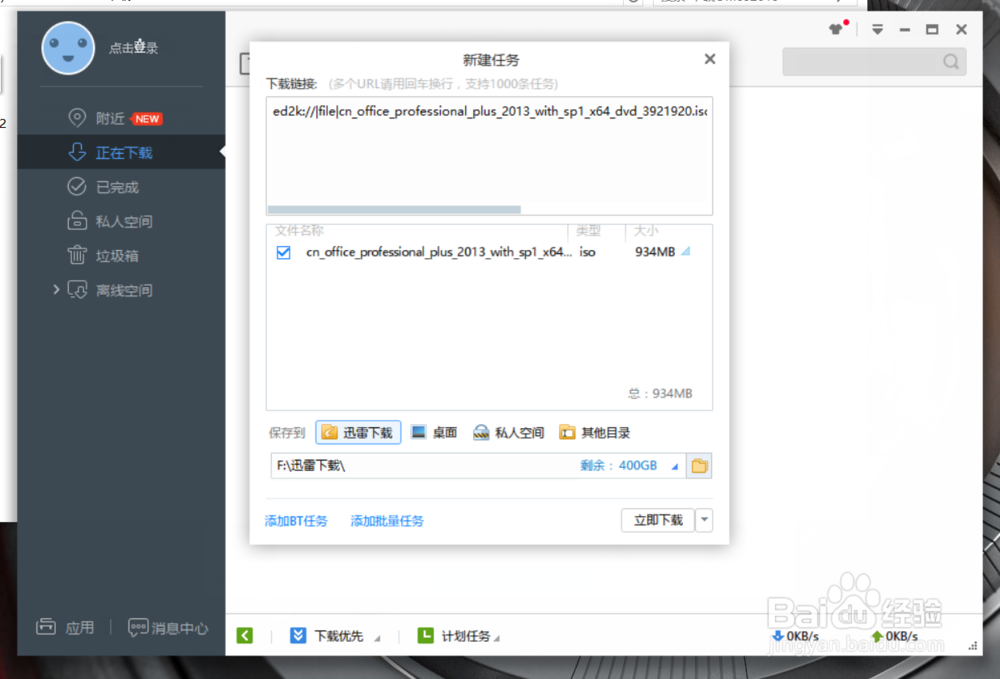Click the horizontal scrollbar under the URL box
The height and width of the screenshot is (679, 1000).
point(394,209)
